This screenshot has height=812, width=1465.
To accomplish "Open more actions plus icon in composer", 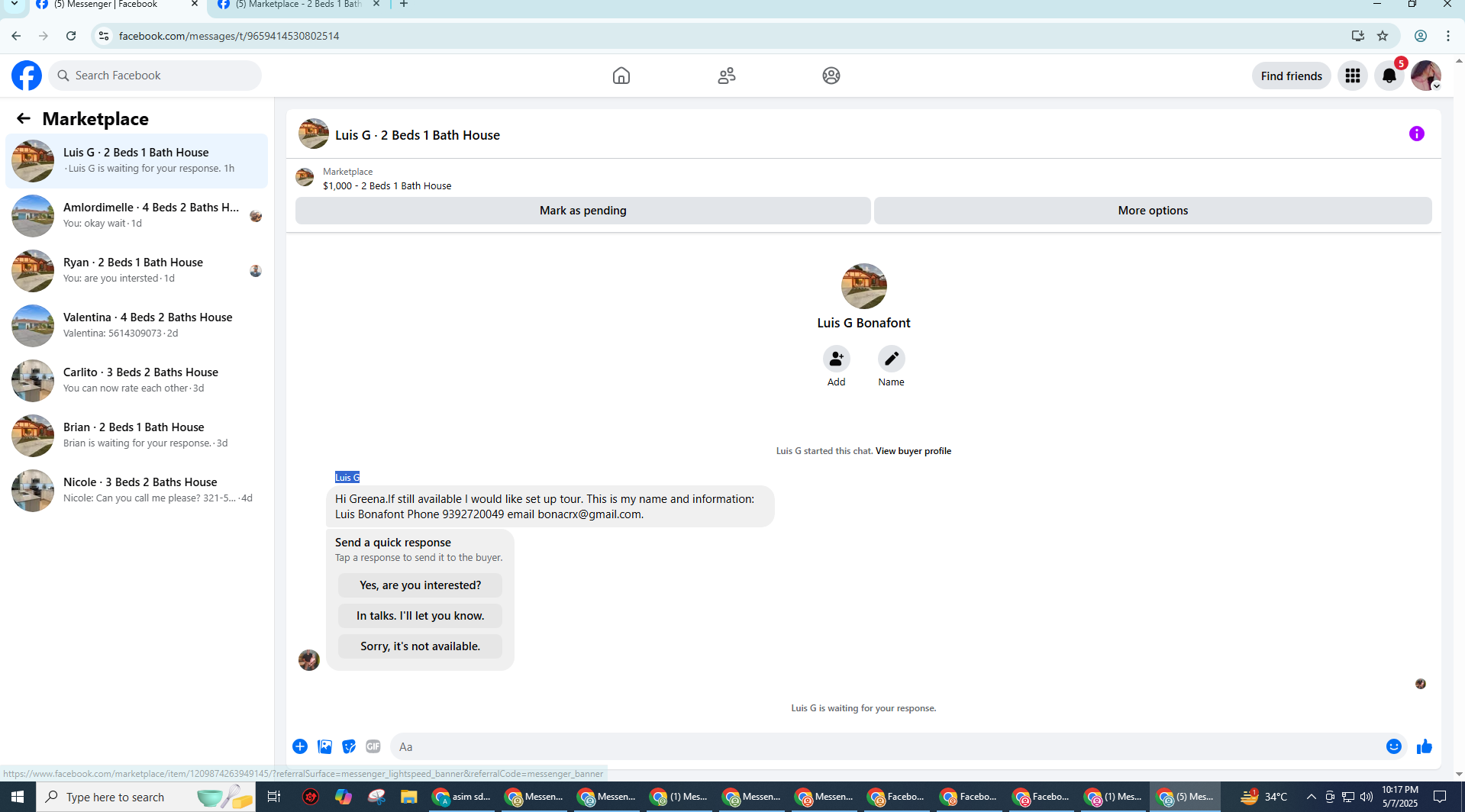I will 300,746.
